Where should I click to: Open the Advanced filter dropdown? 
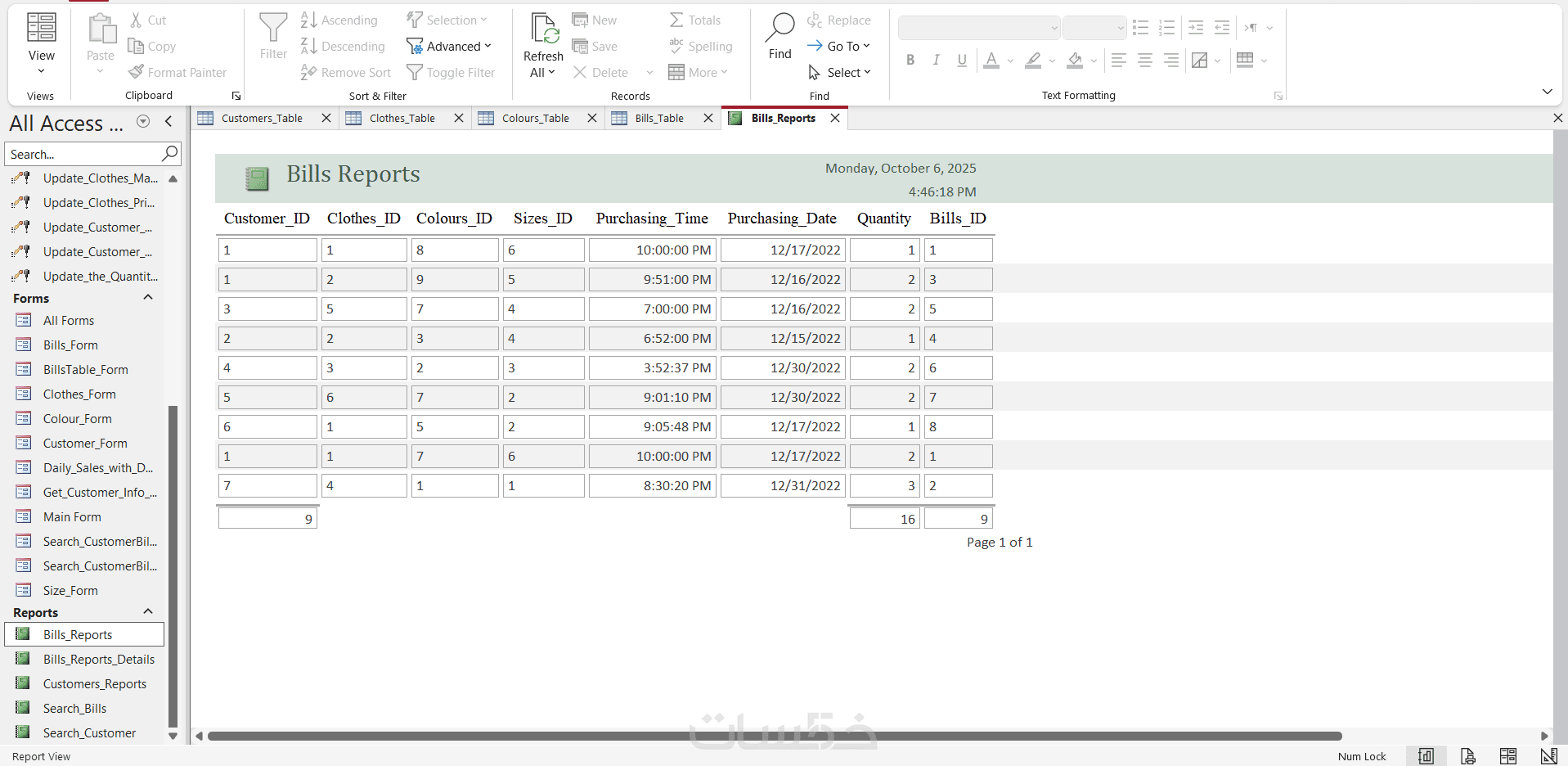pyautogui.click(x=449, y=46)
